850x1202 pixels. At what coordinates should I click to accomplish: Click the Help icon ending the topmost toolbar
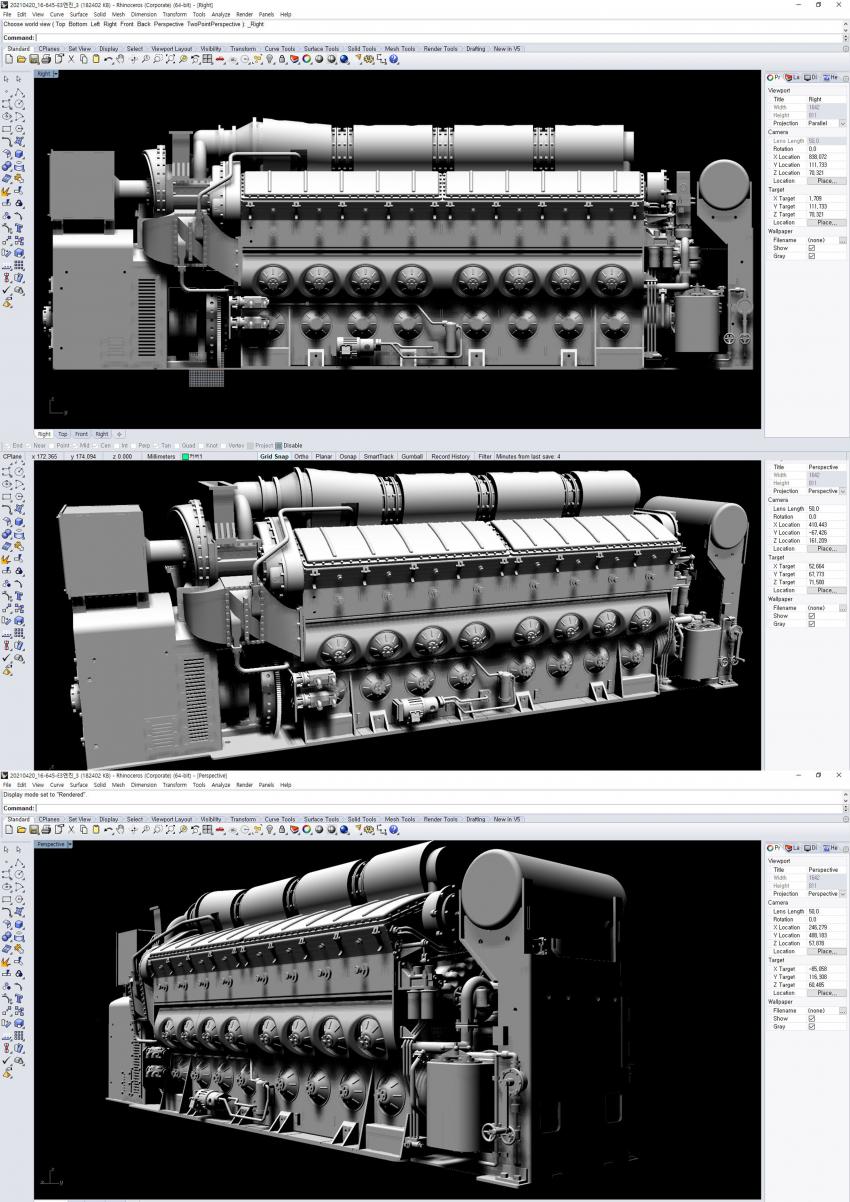click(394, 59)
